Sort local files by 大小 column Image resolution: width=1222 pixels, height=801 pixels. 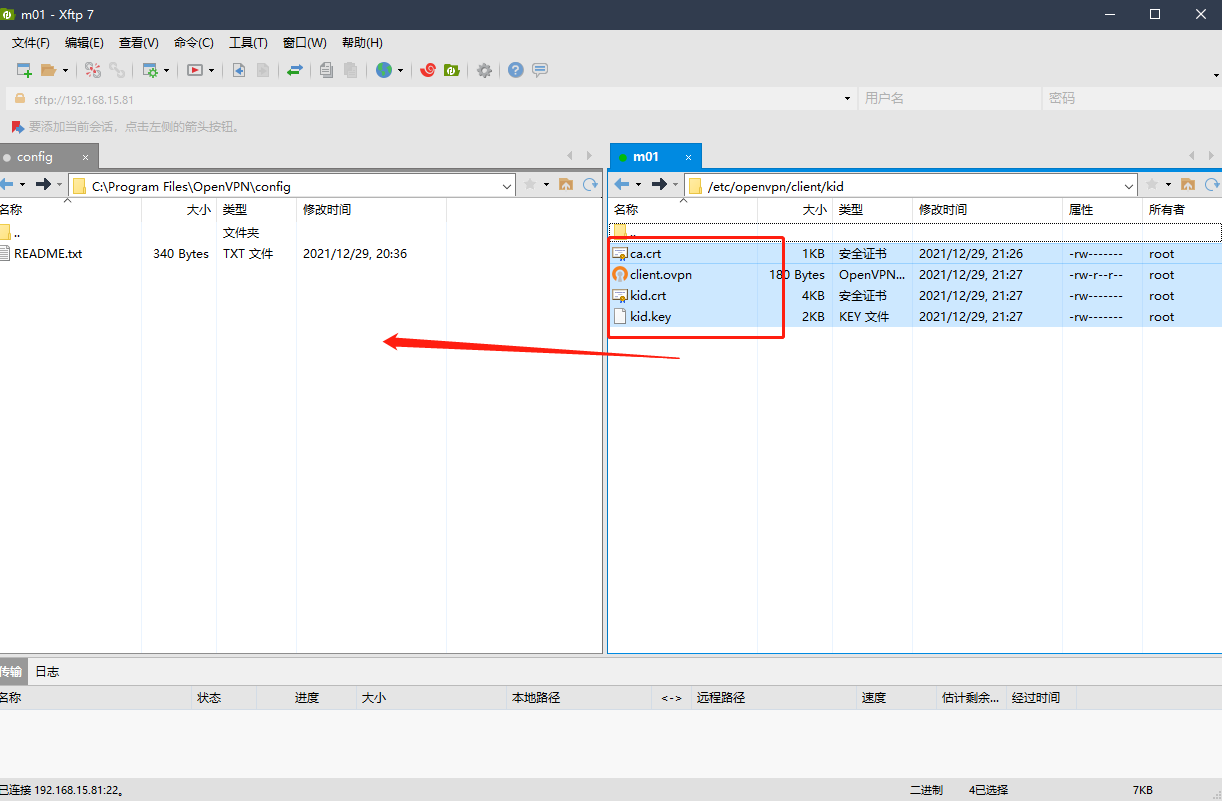click(179, 210)
